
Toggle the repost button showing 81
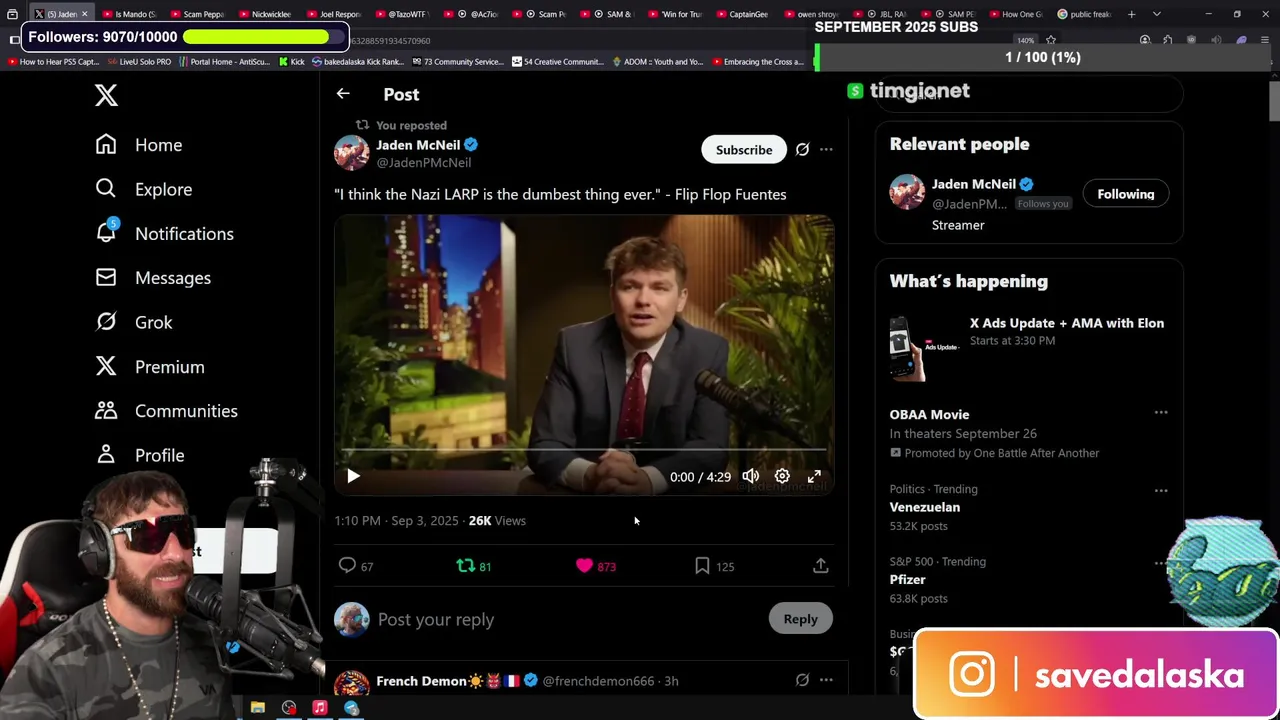click(x=474, y=566)
